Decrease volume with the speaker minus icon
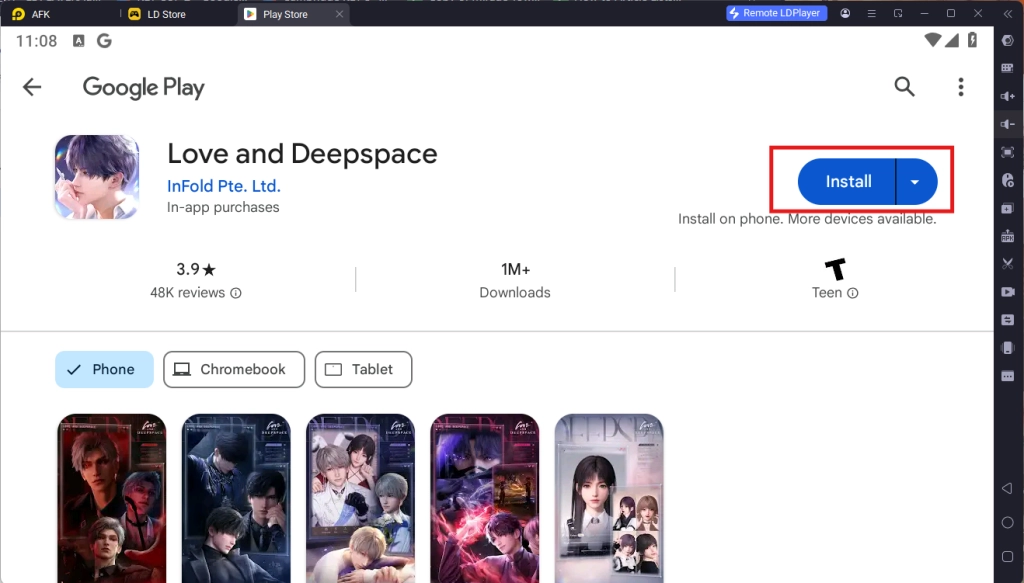This screenshot has width=1024, height=583. (1008, 124)
